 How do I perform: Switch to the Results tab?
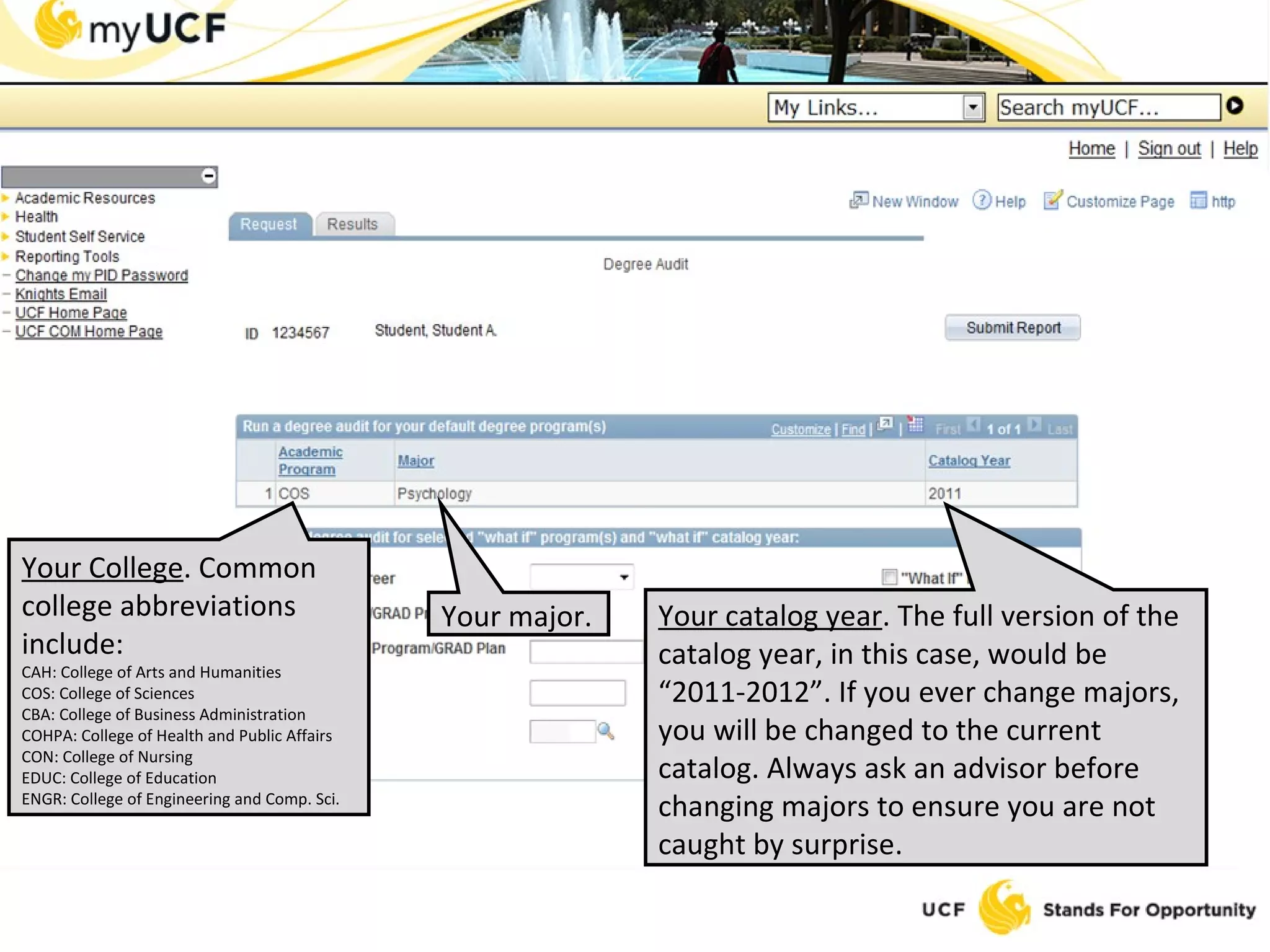[352, 224]
